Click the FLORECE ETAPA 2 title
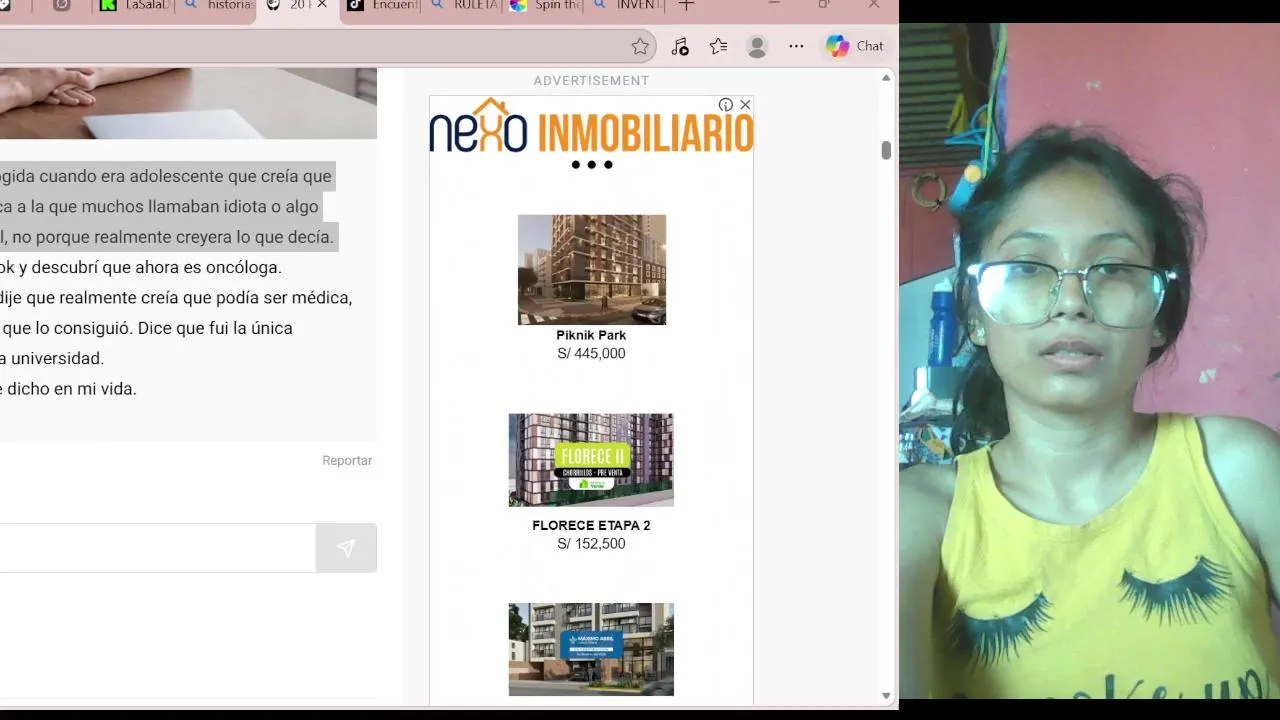The image size is (1280, 720). pyautogui.click(x=591, y=525)
